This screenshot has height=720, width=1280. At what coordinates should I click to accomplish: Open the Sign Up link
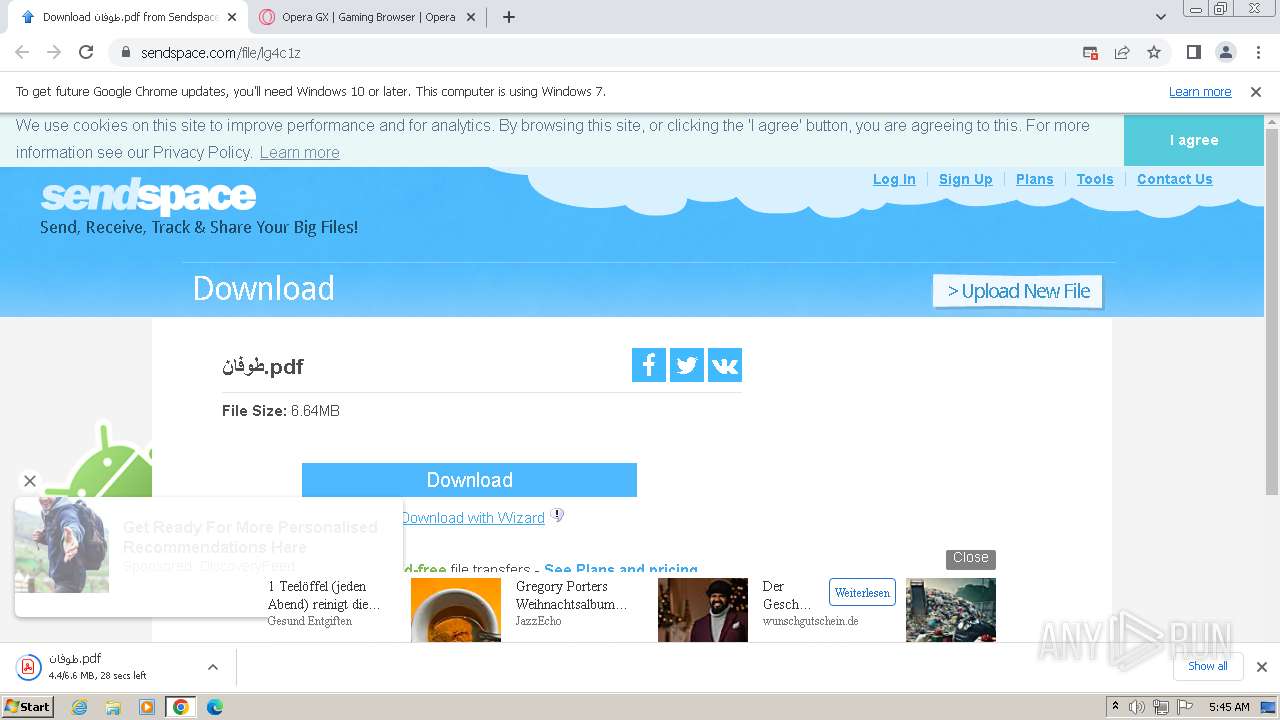965,179
